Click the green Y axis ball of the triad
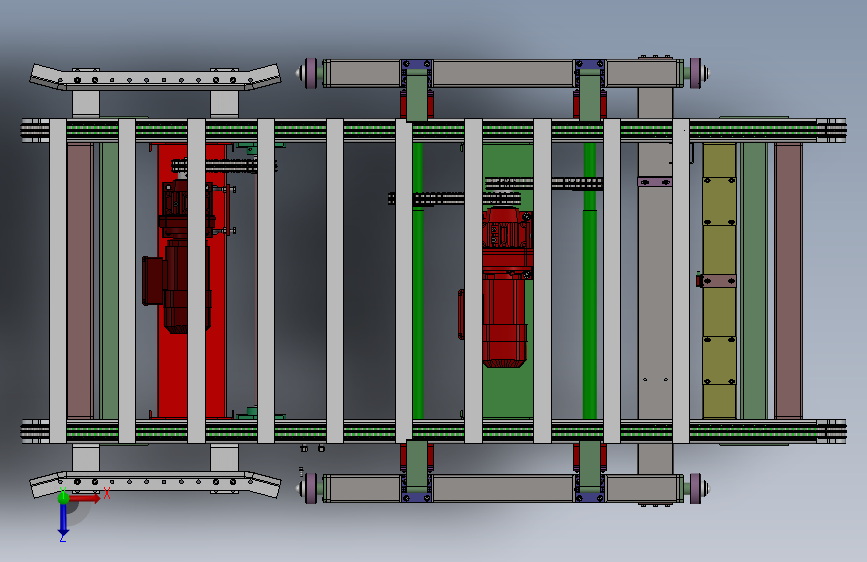The width and height of the screenshot is (867, 562). (x=63, y=497)
